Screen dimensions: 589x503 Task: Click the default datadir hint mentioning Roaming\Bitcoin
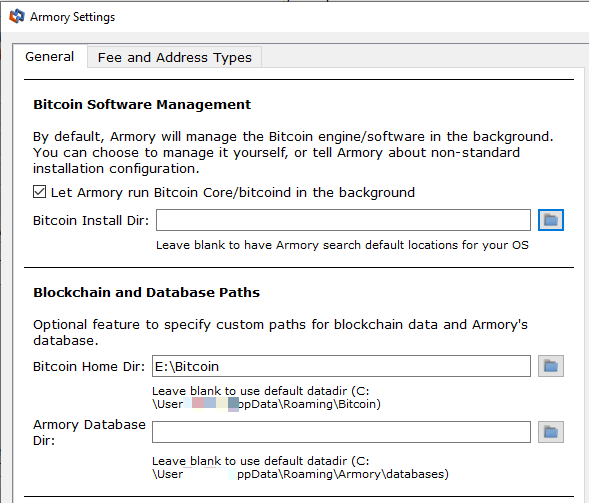pos(266,397)
